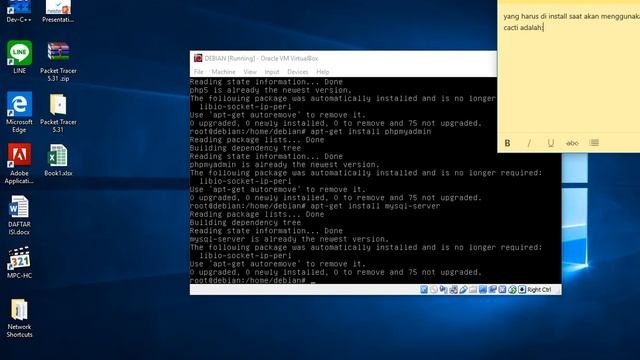640x360 pixels.
Task: Open the shared folders indicator in VirtualBox status bar
Action: coord(473,289)
